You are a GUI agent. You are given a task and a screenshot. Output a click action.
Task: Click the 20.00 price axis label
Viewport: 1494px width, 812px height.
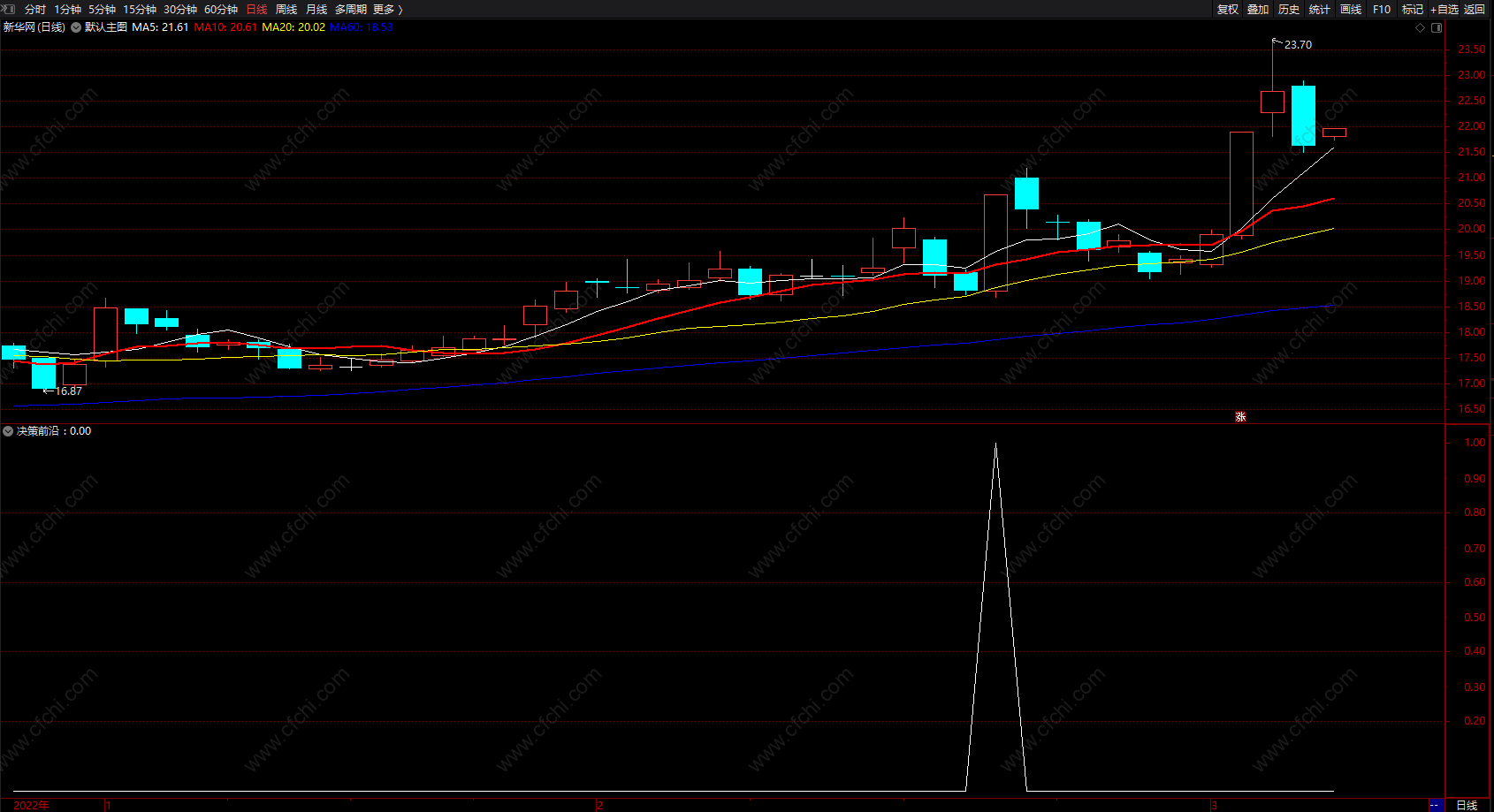(1472, 229)
